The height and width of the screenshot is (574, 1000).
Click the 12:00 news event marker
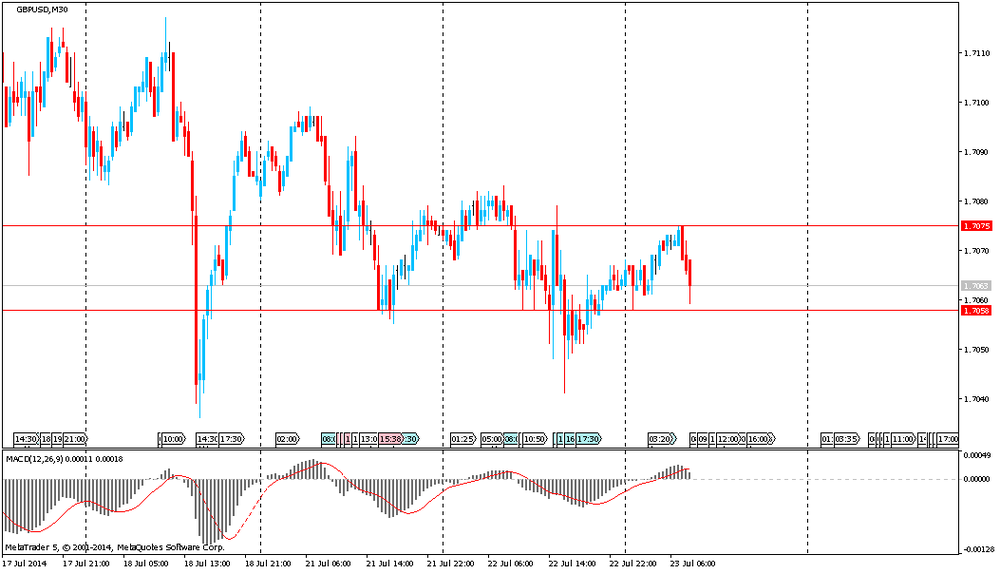(x=729, y=439)
